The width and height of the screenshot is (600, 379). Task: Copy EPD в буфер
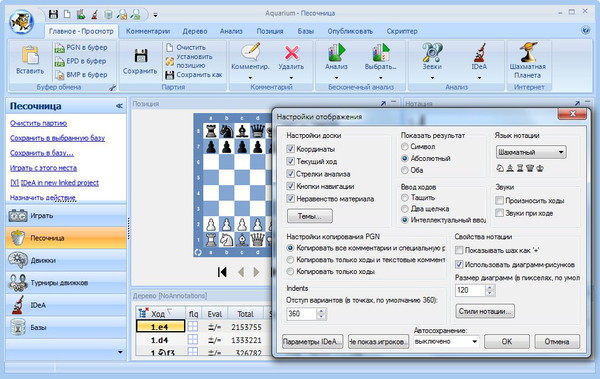[81, 61]
